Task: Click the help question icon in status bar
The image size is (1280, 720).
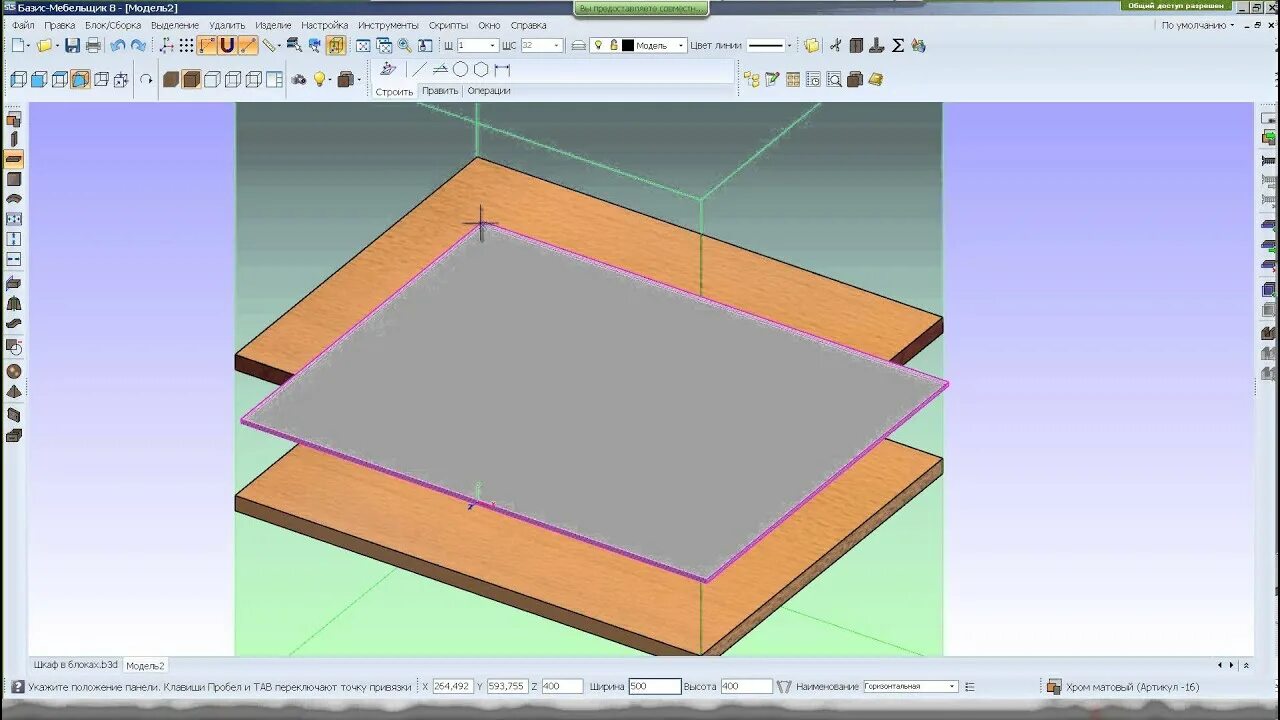Action: coord(17,687)
